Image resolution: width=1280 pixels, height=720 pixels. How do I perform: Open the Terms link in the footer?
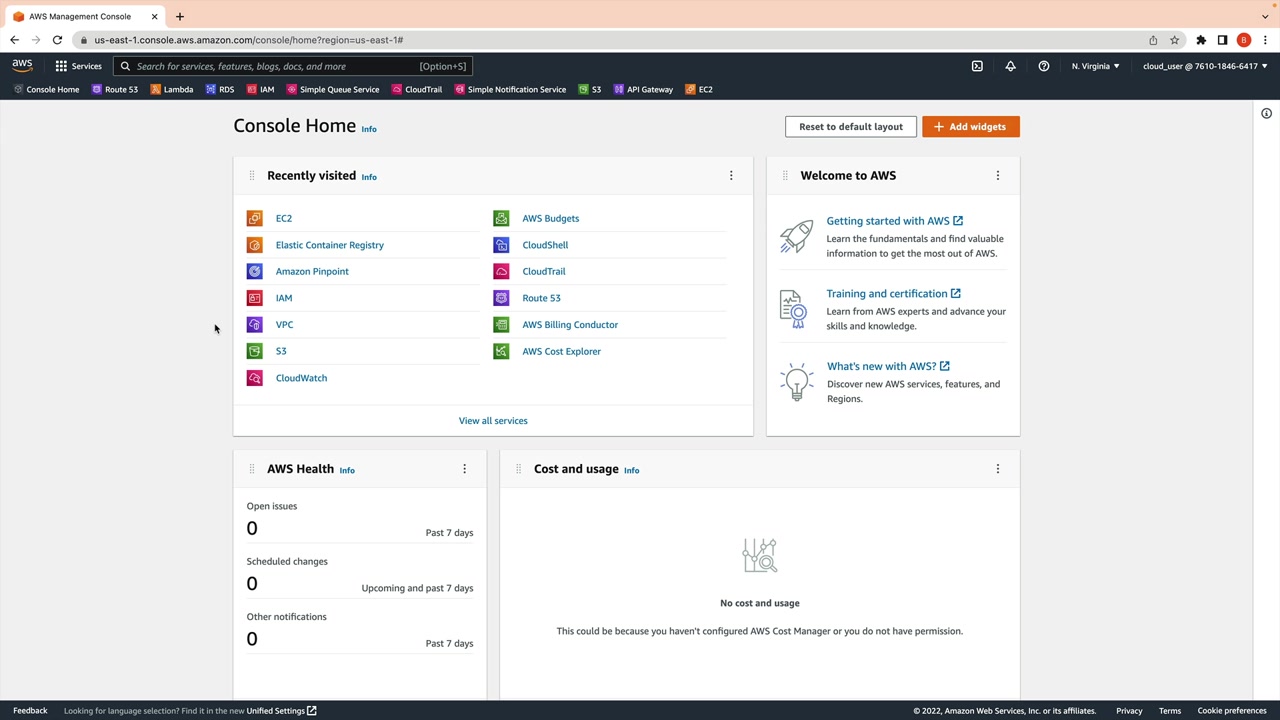coord(1170,711)
